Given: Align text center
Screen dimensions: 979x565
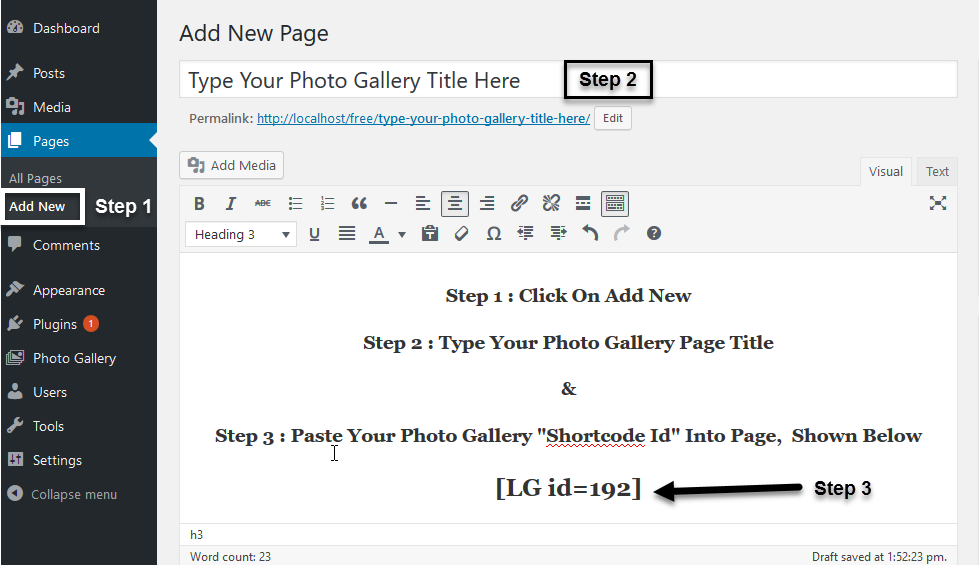Looking at the screenshot, I should pyautogui.click(x=455, y=204).
